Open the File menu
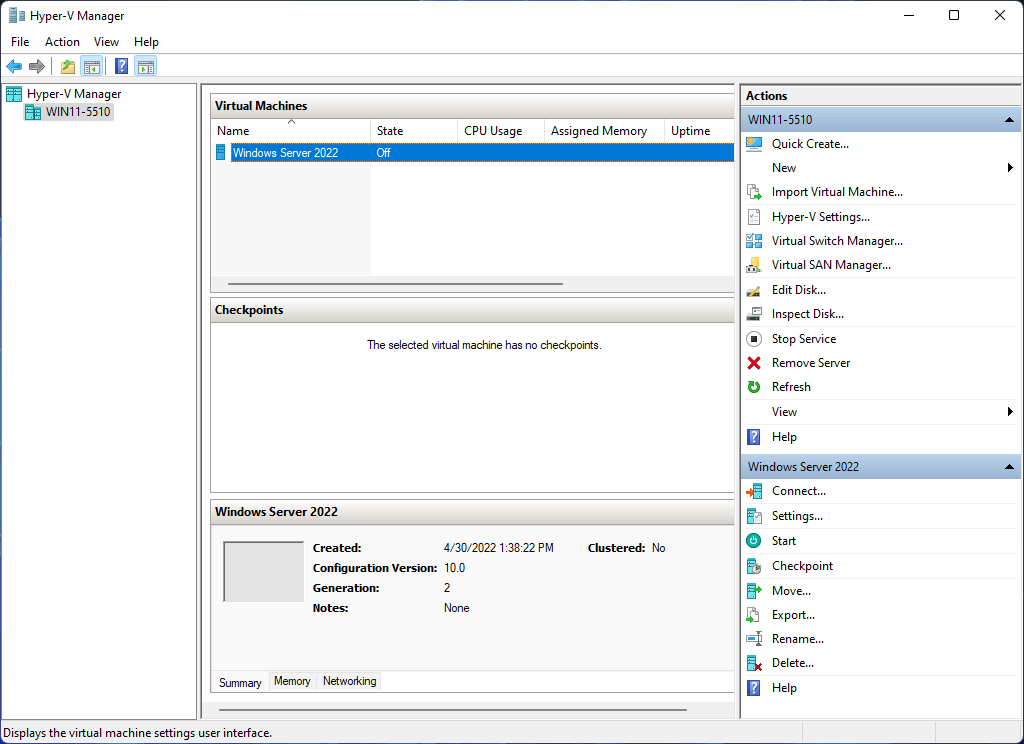Image resolution: width=1024 pixels, height=744 pixels. tap(20, 42)
